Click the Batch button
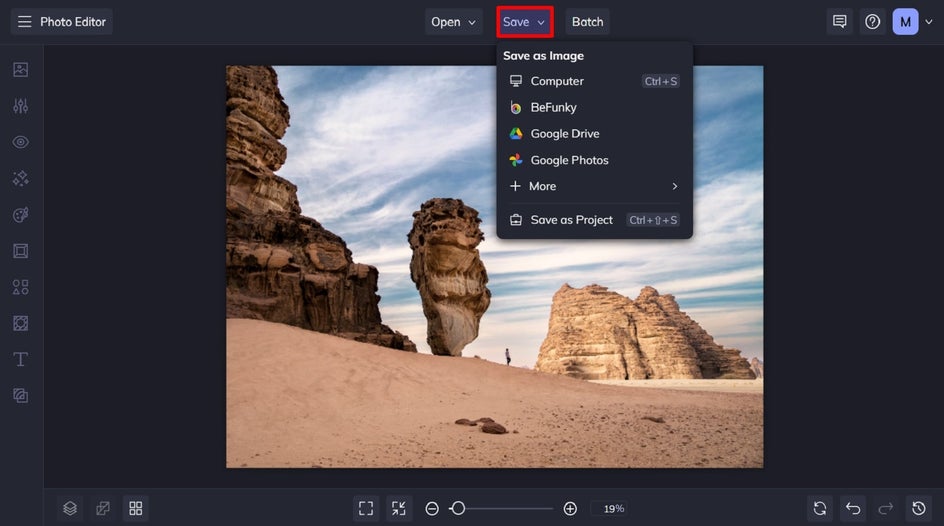This screenshot has height=526, width=944. coord(588,22)
